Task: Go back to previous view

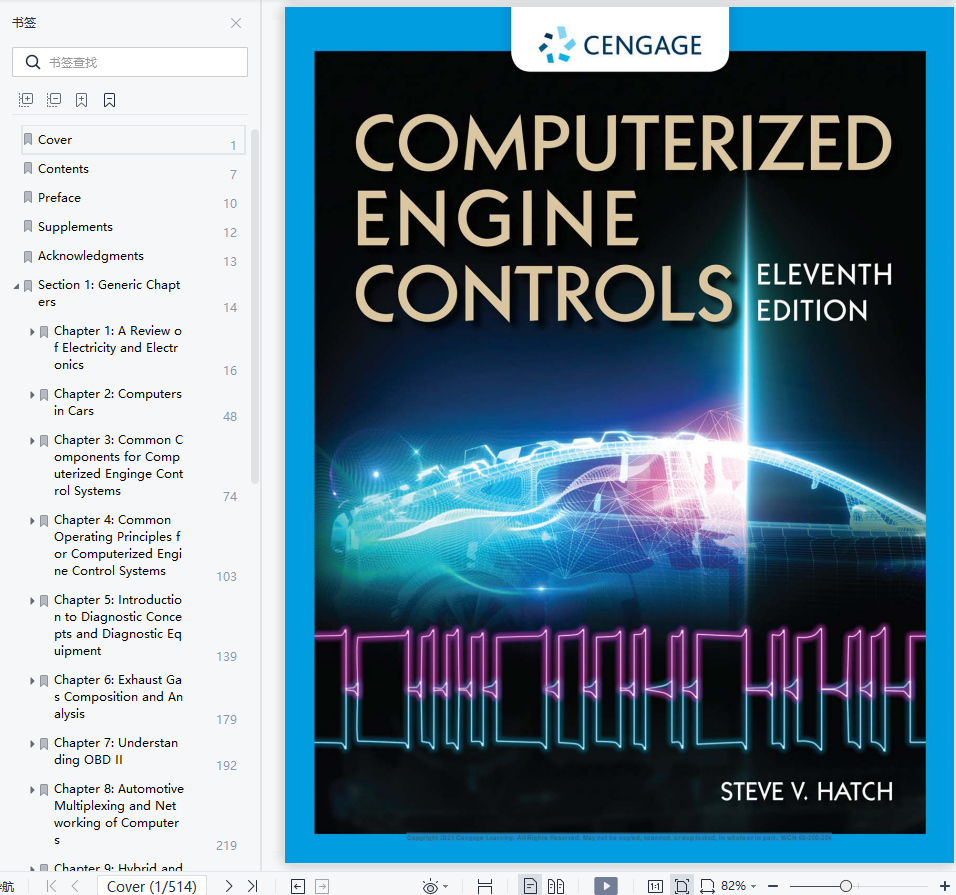Action: [298, 886]
